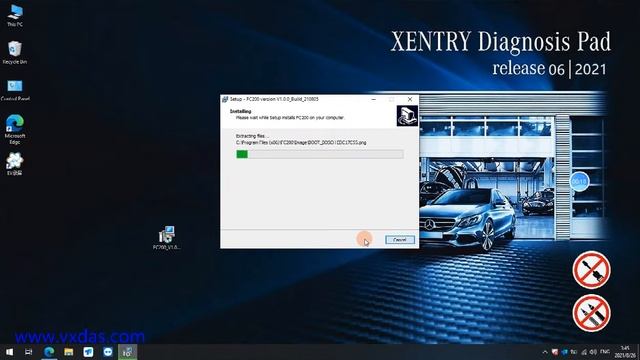The image size is (640, 360).
Task: Click the round blue 00:15 timer badge
Action: [x=579, y=182]
